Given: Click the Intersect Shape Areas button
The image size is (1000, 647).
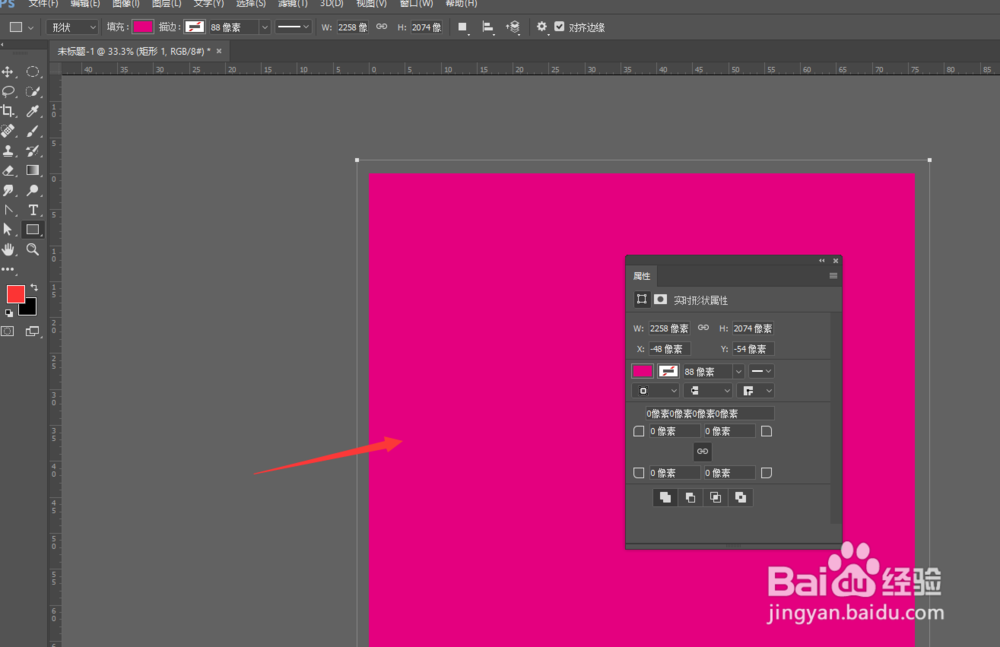Looking at the screenshot, I should (716, 498).
